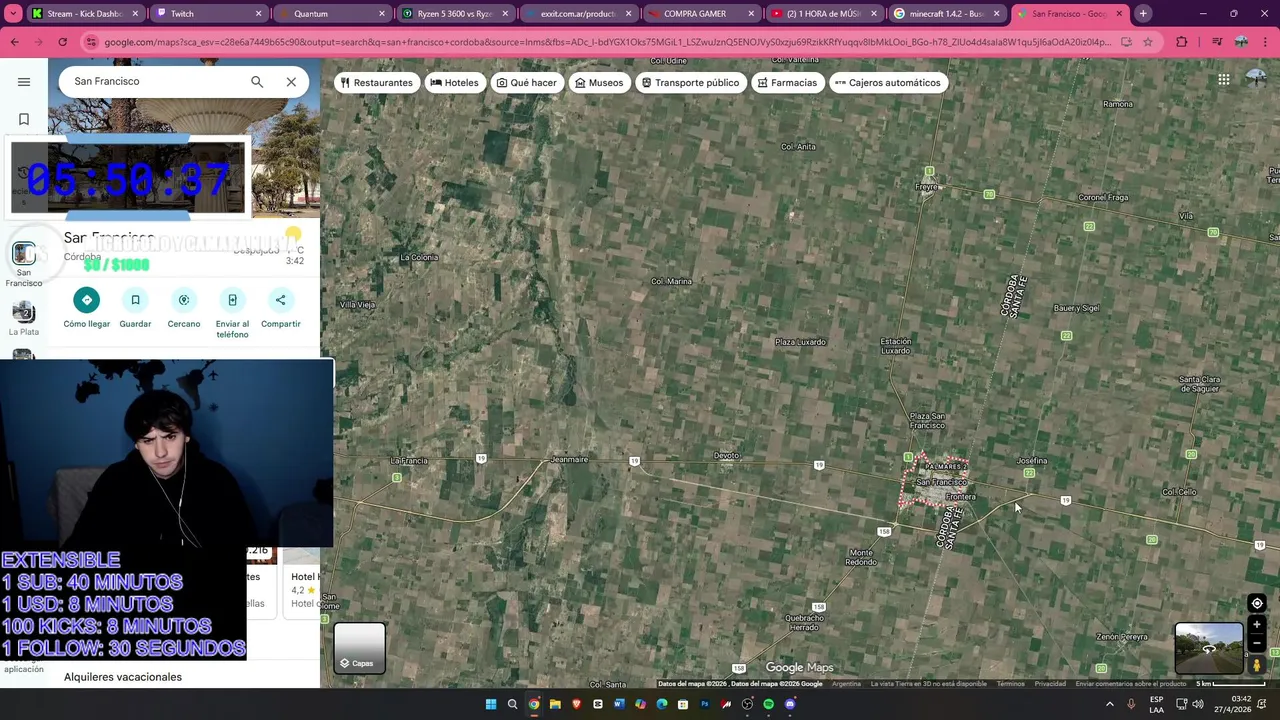Open La Plata recent item in sidebar
This screenshot has height=720, width=1280.
pyautogui.click(x=24, y=320)
